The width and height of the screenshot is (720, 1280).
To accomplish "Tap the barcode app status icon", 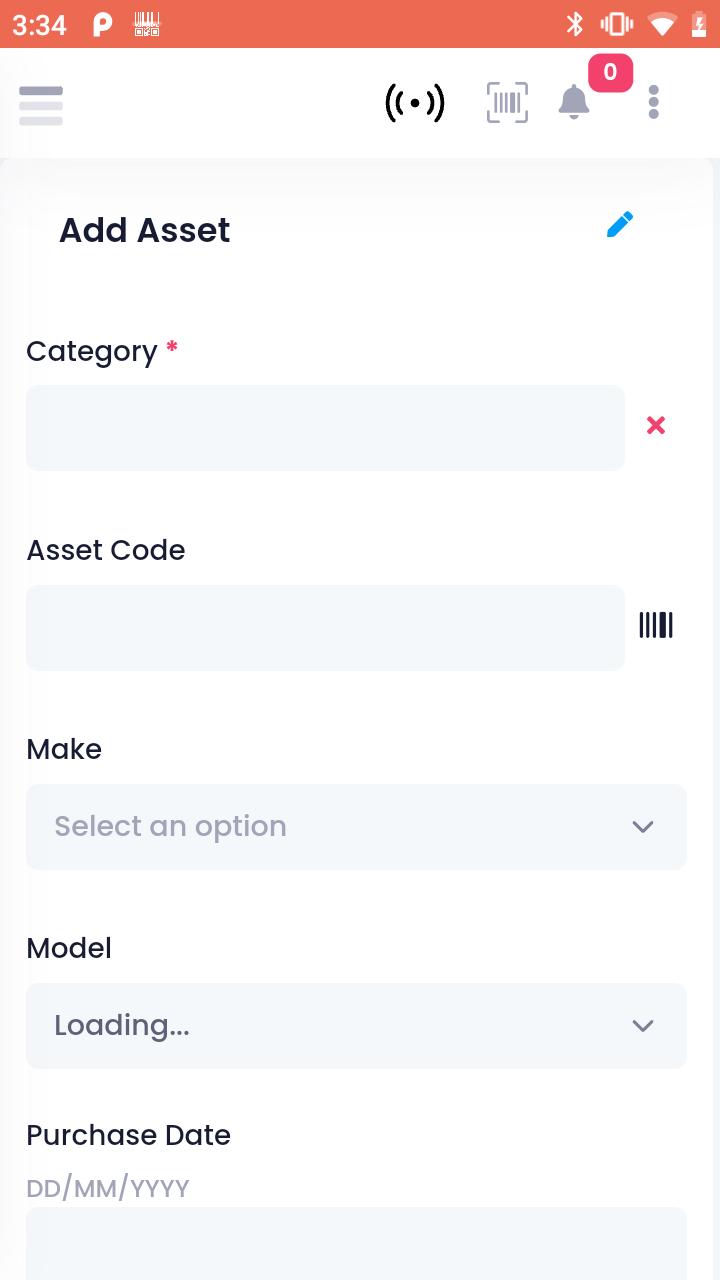I will click(x=147, y=24).
